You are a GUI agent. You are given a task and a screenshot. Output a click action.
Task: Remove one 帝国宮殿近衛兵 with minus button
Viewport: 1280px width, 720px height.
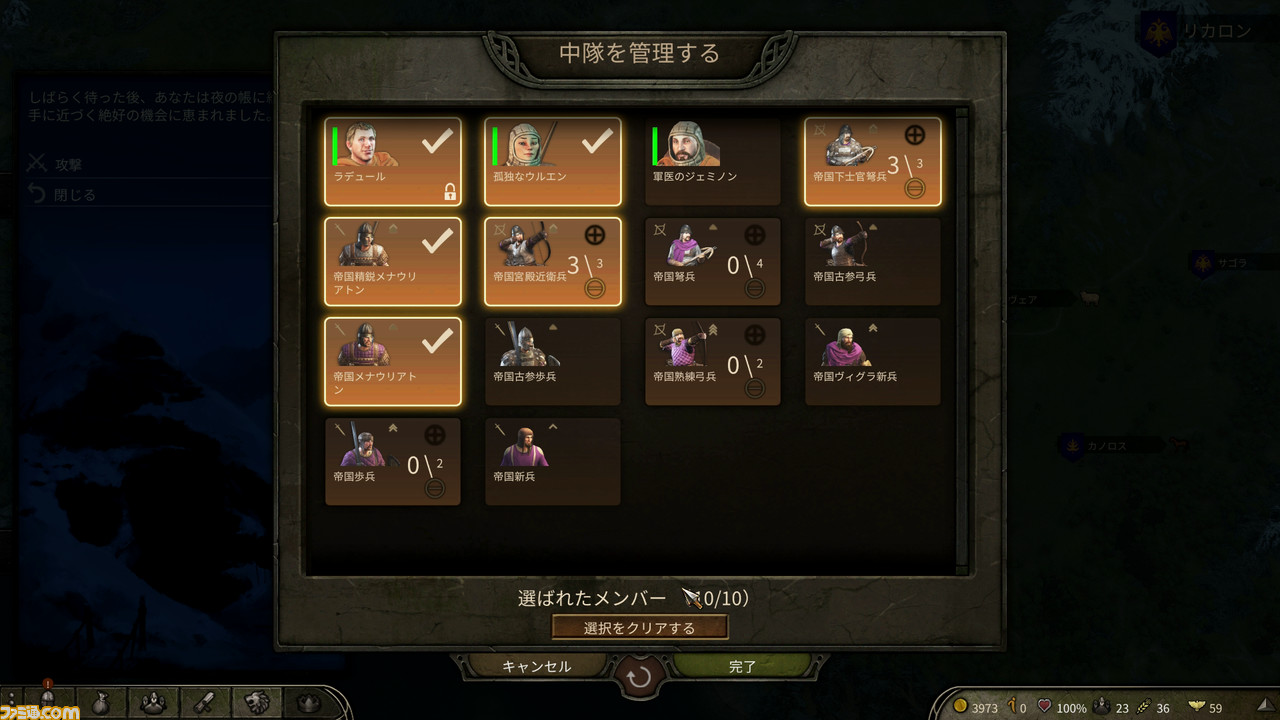pyautogui.click(x=594, y=288)
